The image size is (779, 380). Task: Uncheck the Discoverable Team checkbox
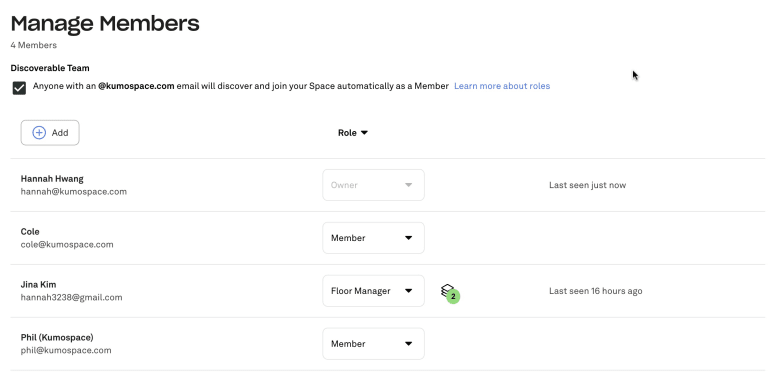19,88
